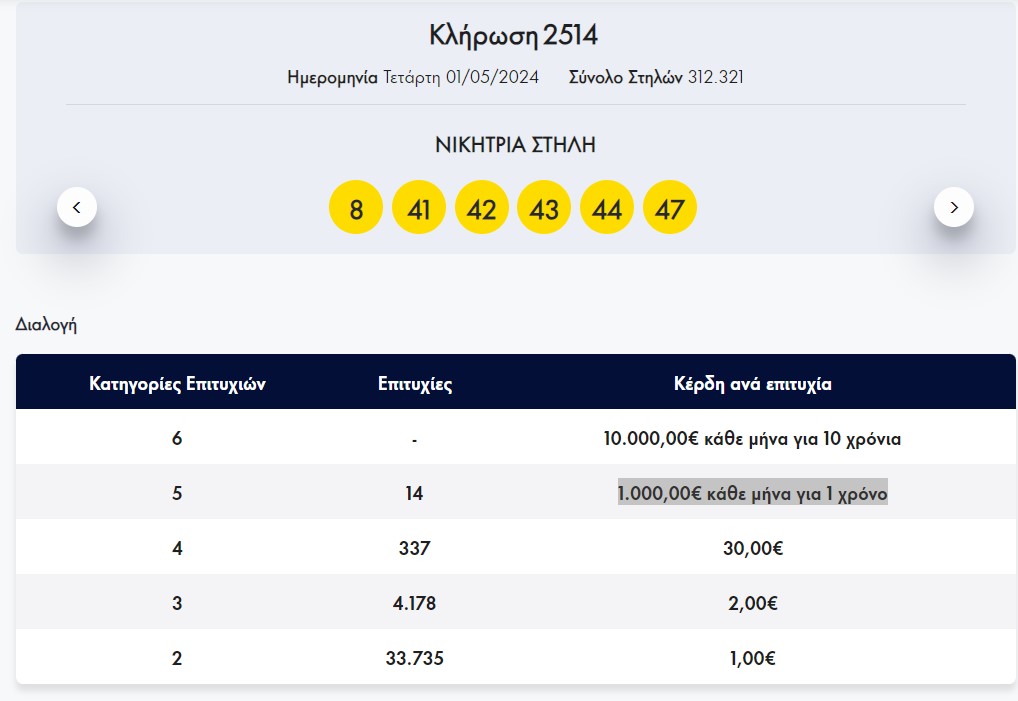Select the 337 winners cell
The width and height of the screenshot is (1018, 701).
[414, 548]
